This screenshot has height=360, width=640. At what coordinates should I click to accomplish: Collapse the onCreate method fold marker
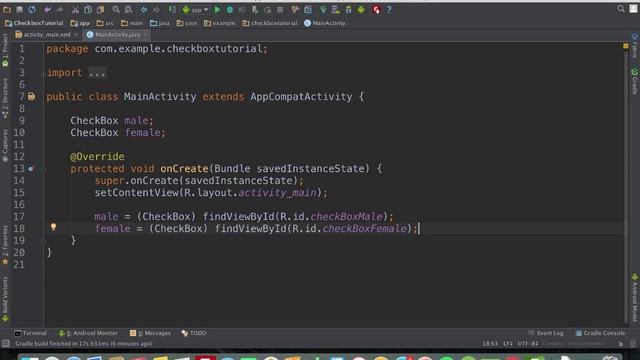43,169
